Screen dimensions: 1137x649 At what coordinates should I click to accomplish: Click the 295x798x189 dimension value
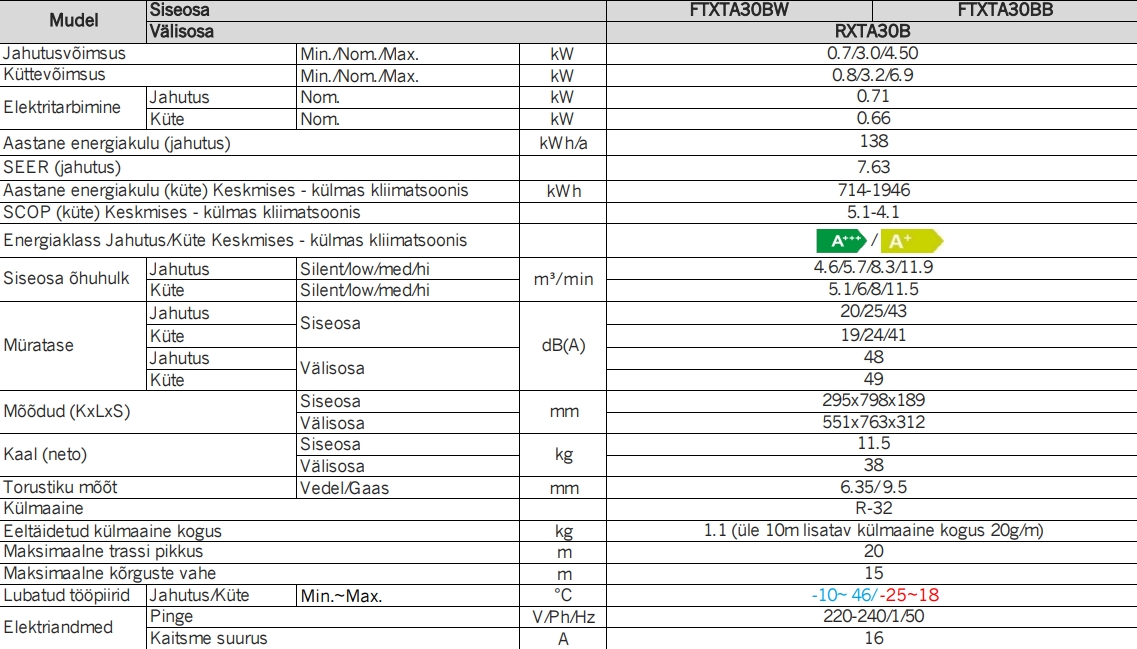click(x=874, y=400)
